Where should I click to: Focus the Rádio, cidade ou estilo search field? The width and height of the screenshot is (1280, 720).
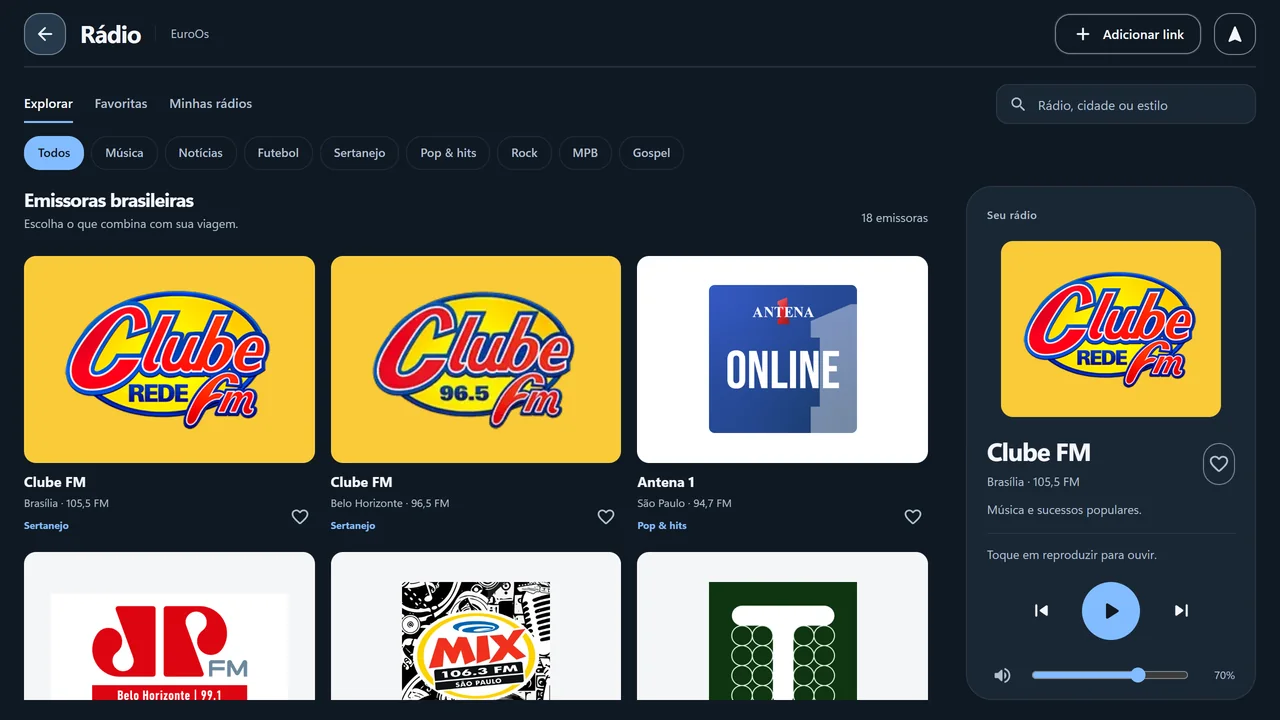pyautogui.click(x=1126, y=104)
